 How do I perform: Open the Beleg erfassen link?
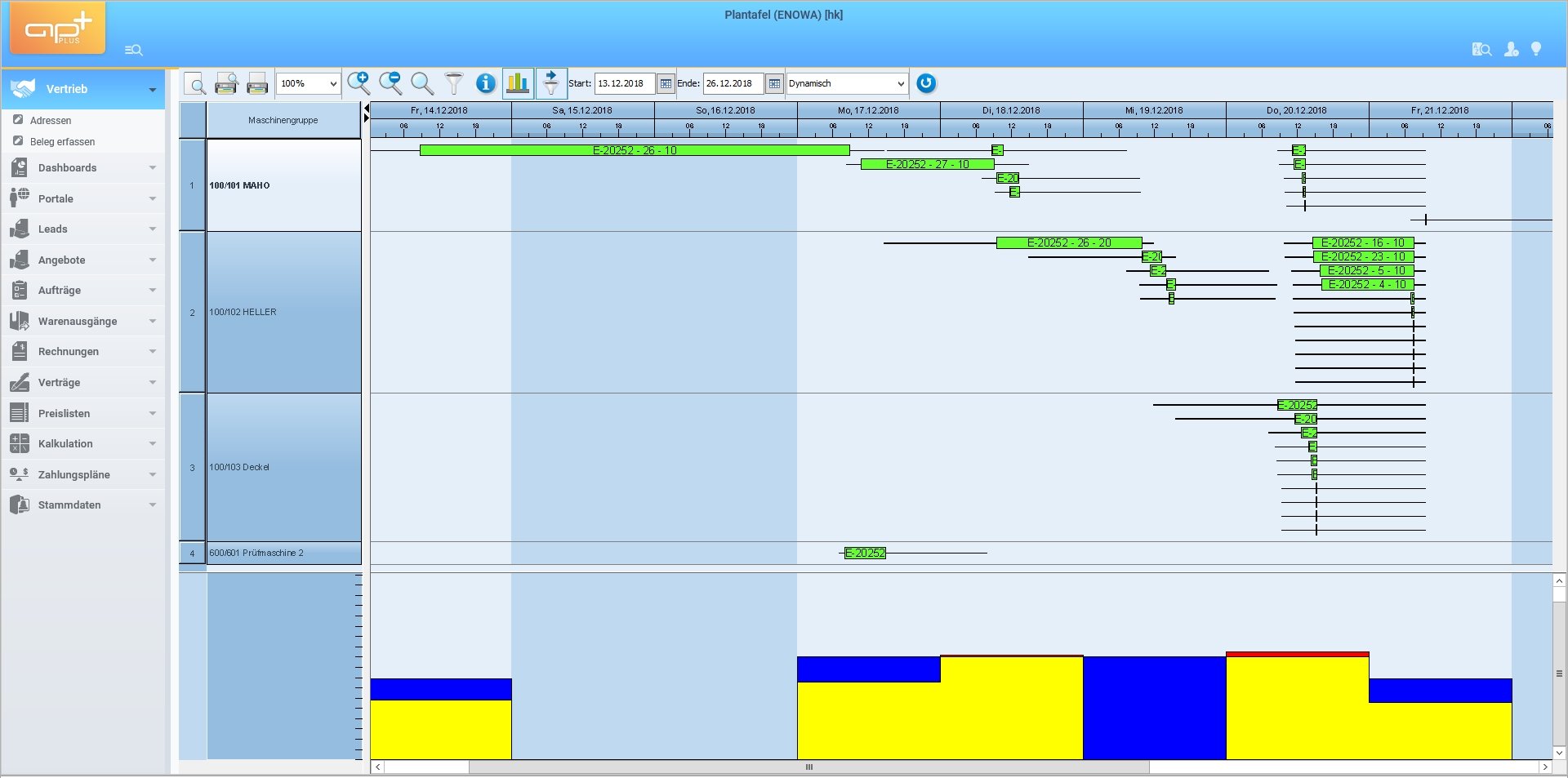[x=62, y=142]
